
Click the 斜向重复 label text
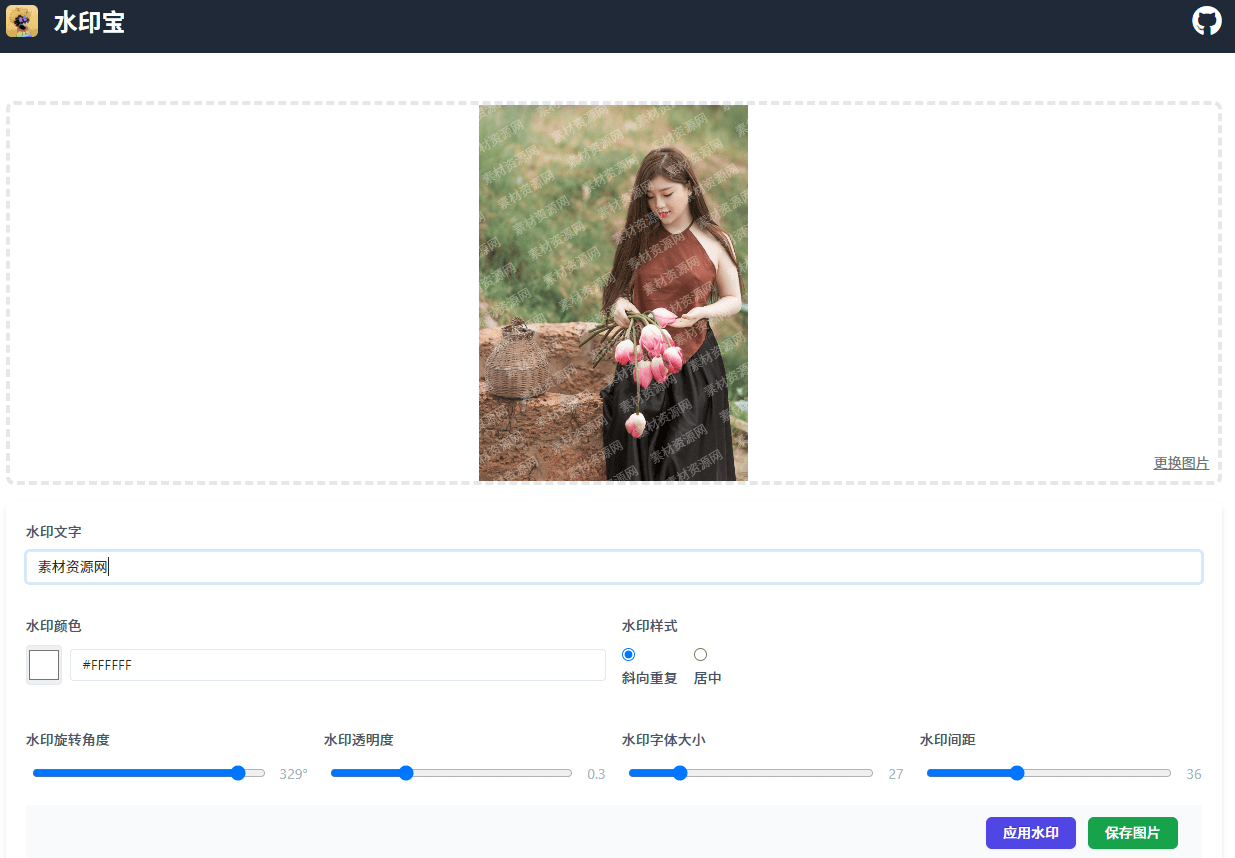(x=649, y=678)
